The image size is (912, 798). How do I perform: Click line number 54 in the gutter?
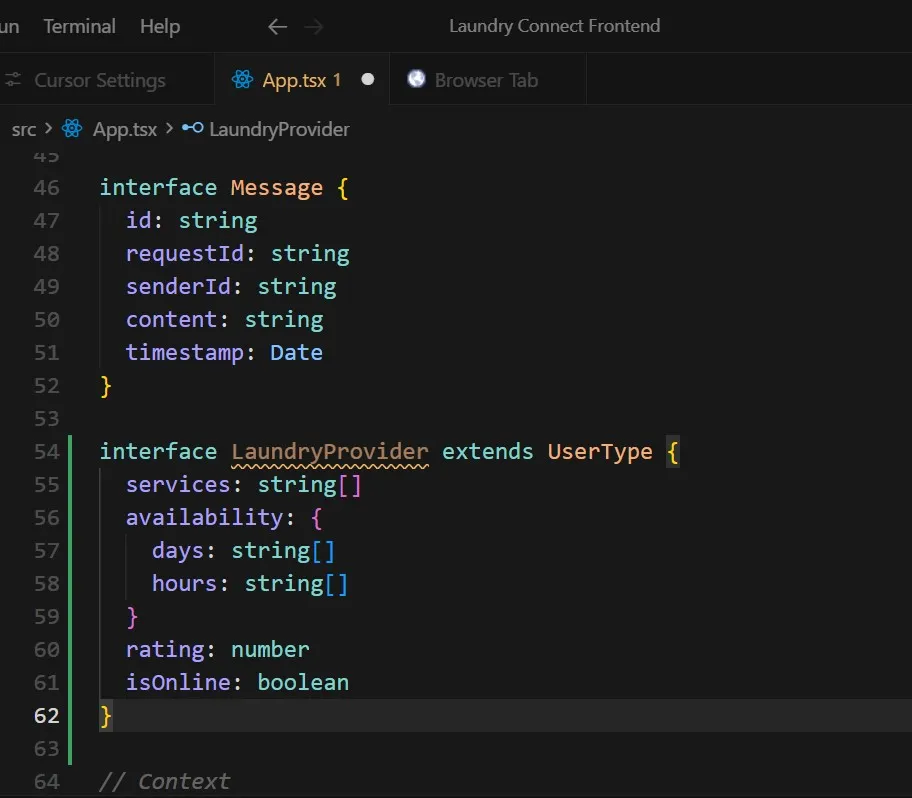[x=46, y=451]
